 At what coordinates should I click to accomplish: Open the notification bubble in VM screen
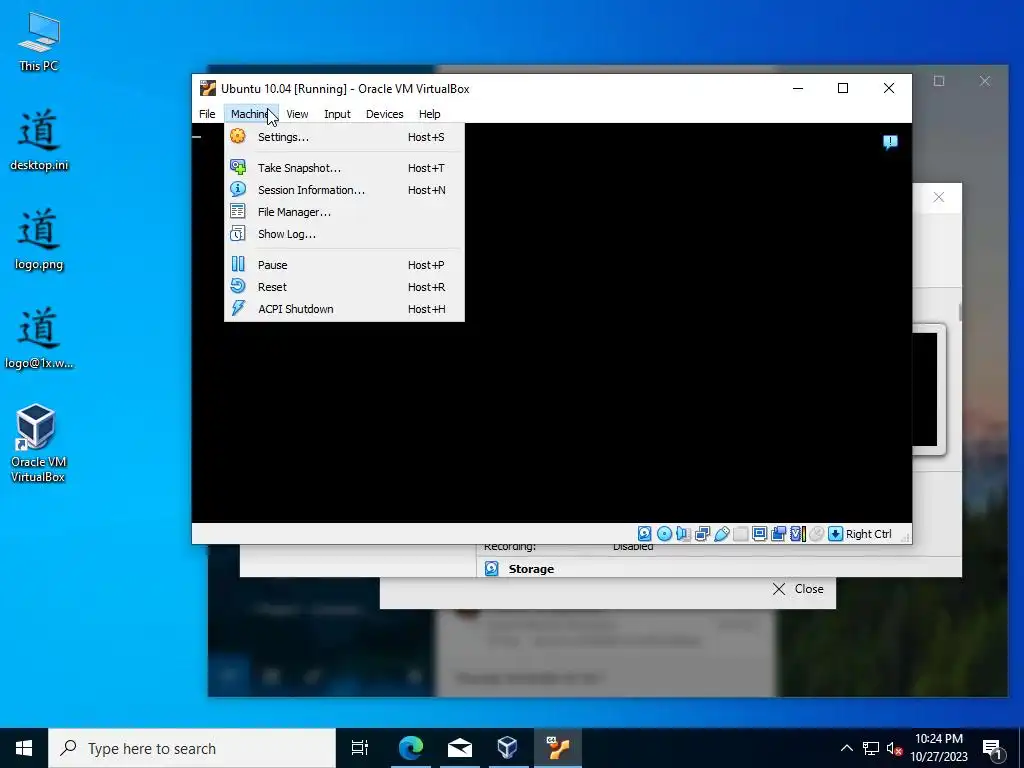[890, 142]
